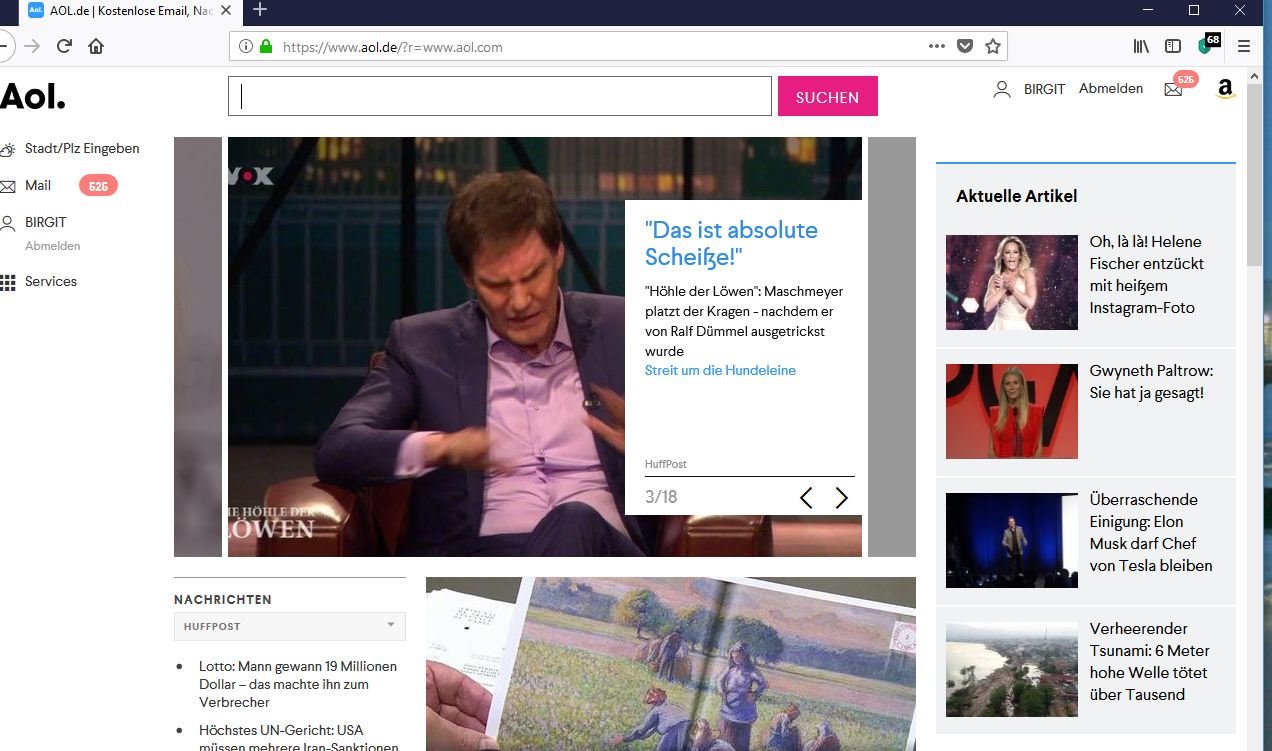
Task: Click inside the AOL search field
Action: (x=500, y=97)
